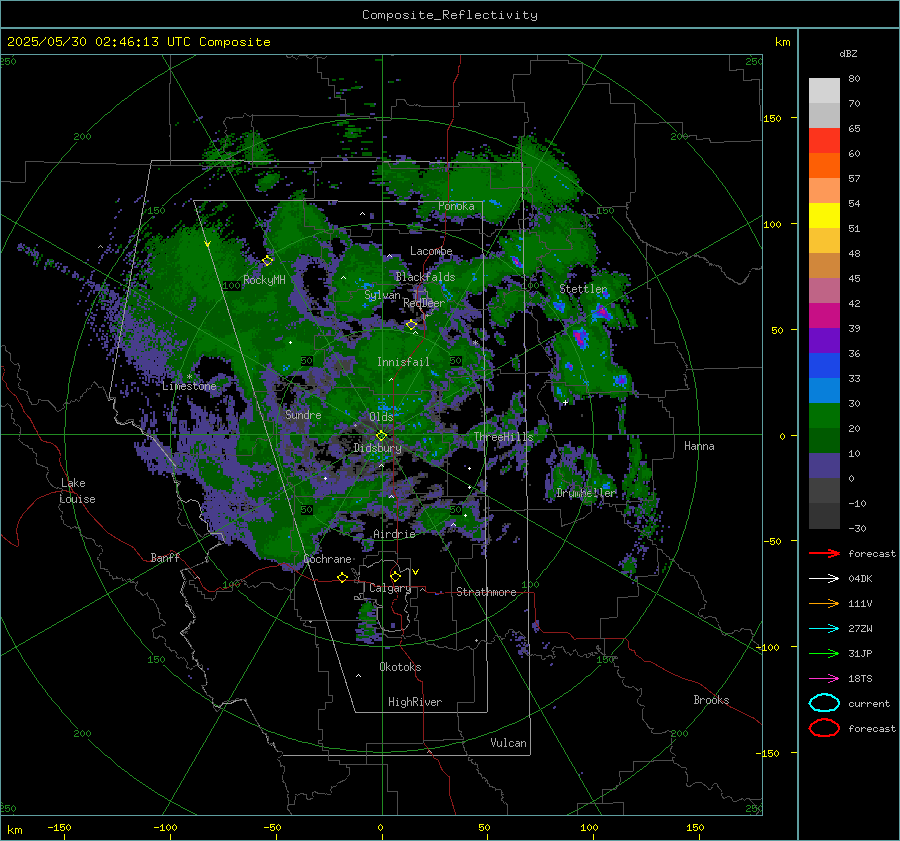Click the dBZ legend heading

point(848,53)
